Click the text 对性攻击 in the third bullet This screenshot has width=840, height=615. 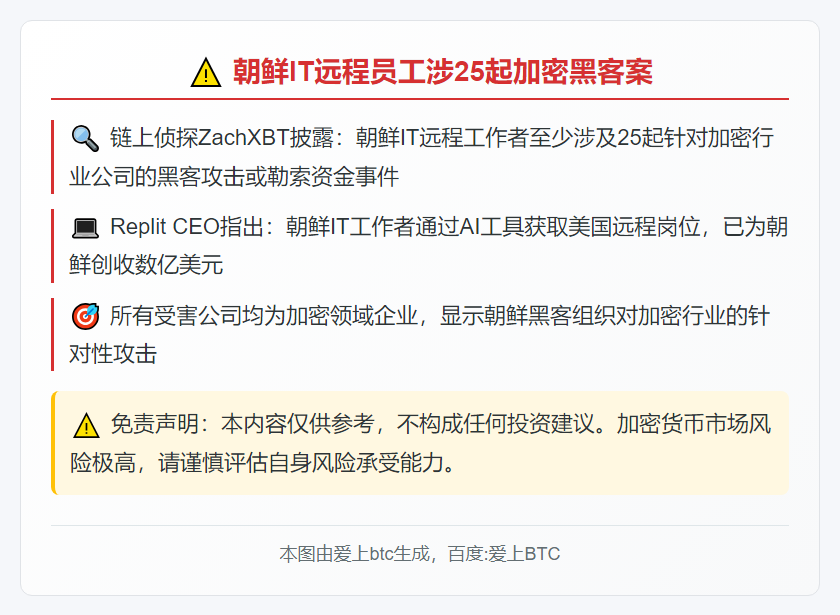[113, 354]
